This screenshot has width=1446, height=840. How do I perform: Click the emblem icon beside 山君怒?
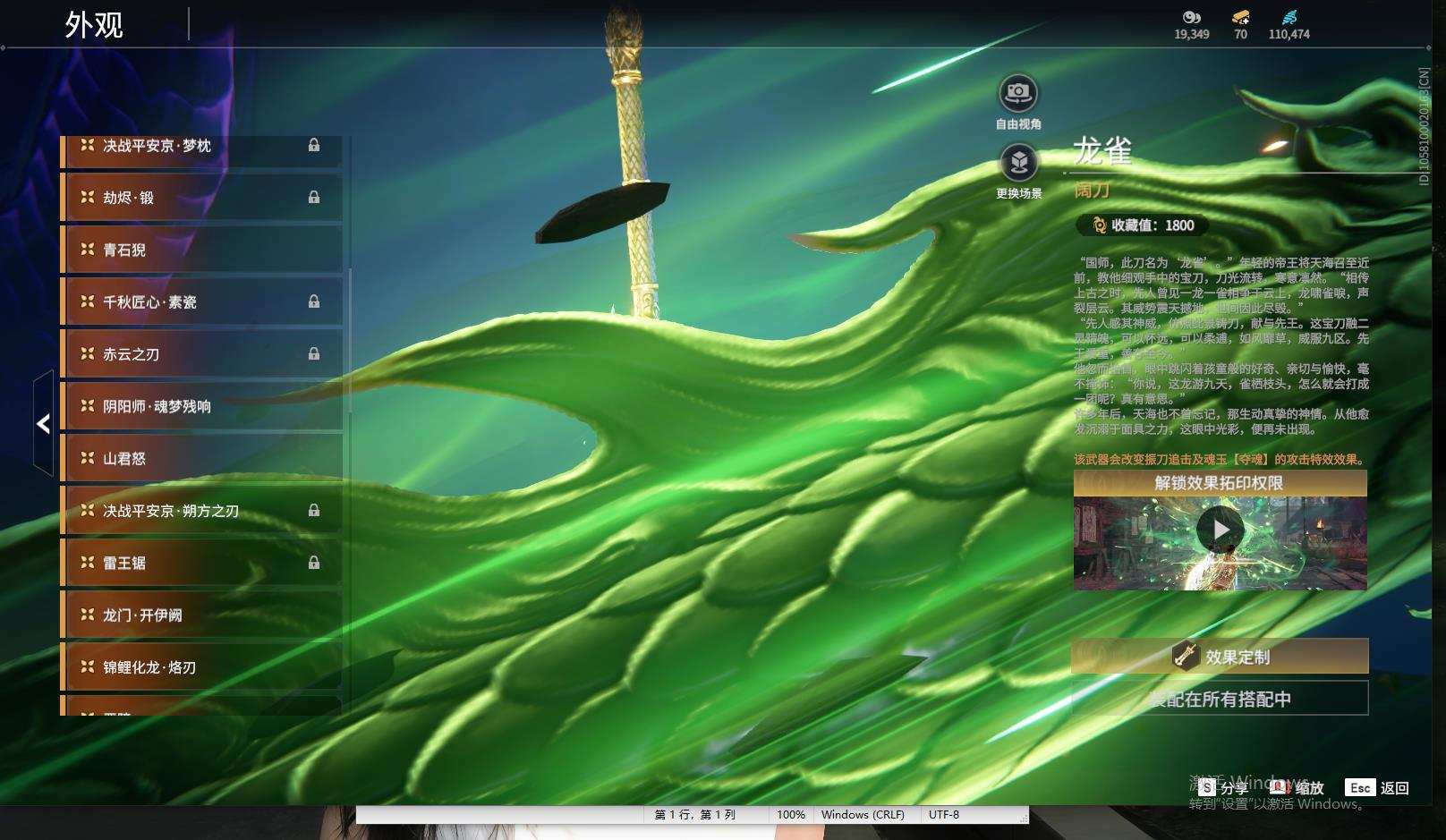[88, 458]
